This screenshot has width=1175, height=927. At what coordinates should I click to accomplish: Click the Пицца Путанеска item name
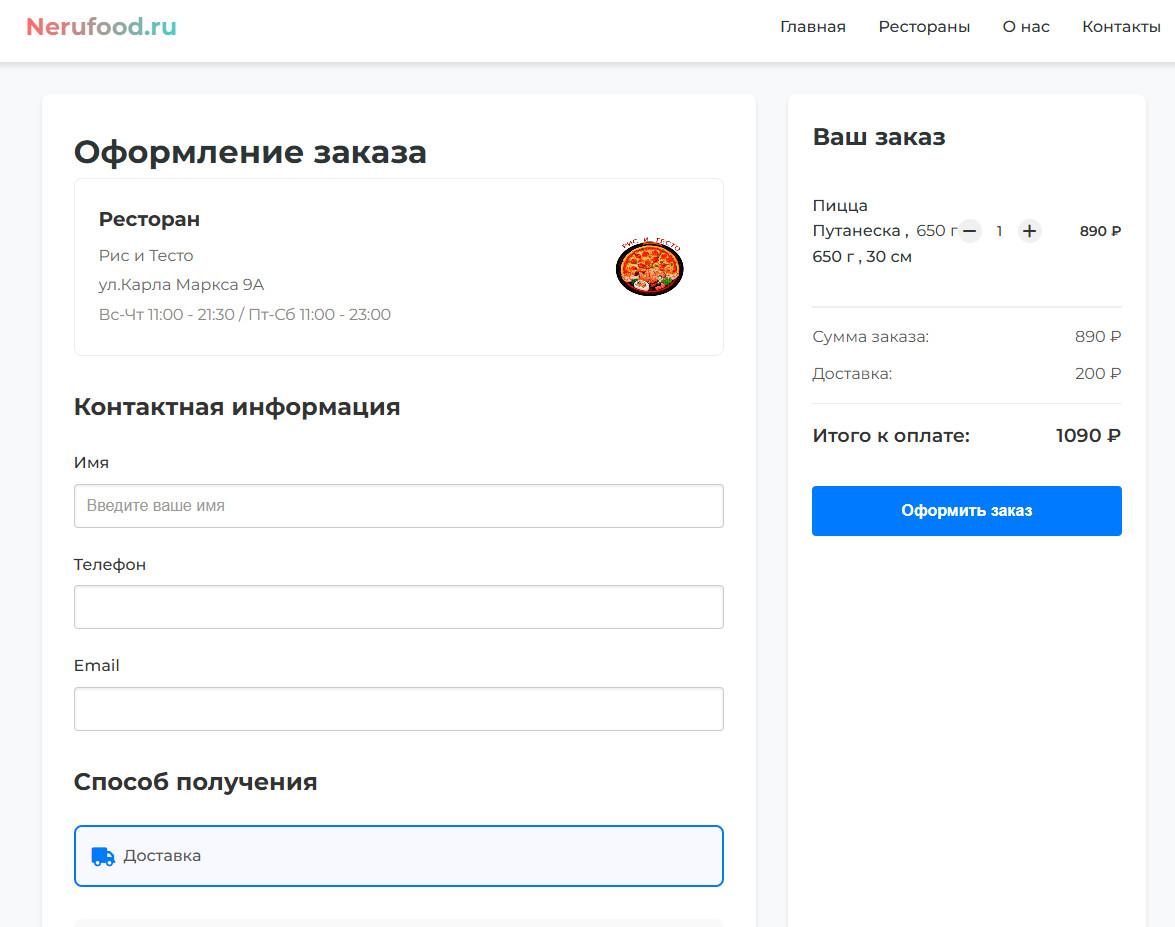click(857, 218)
